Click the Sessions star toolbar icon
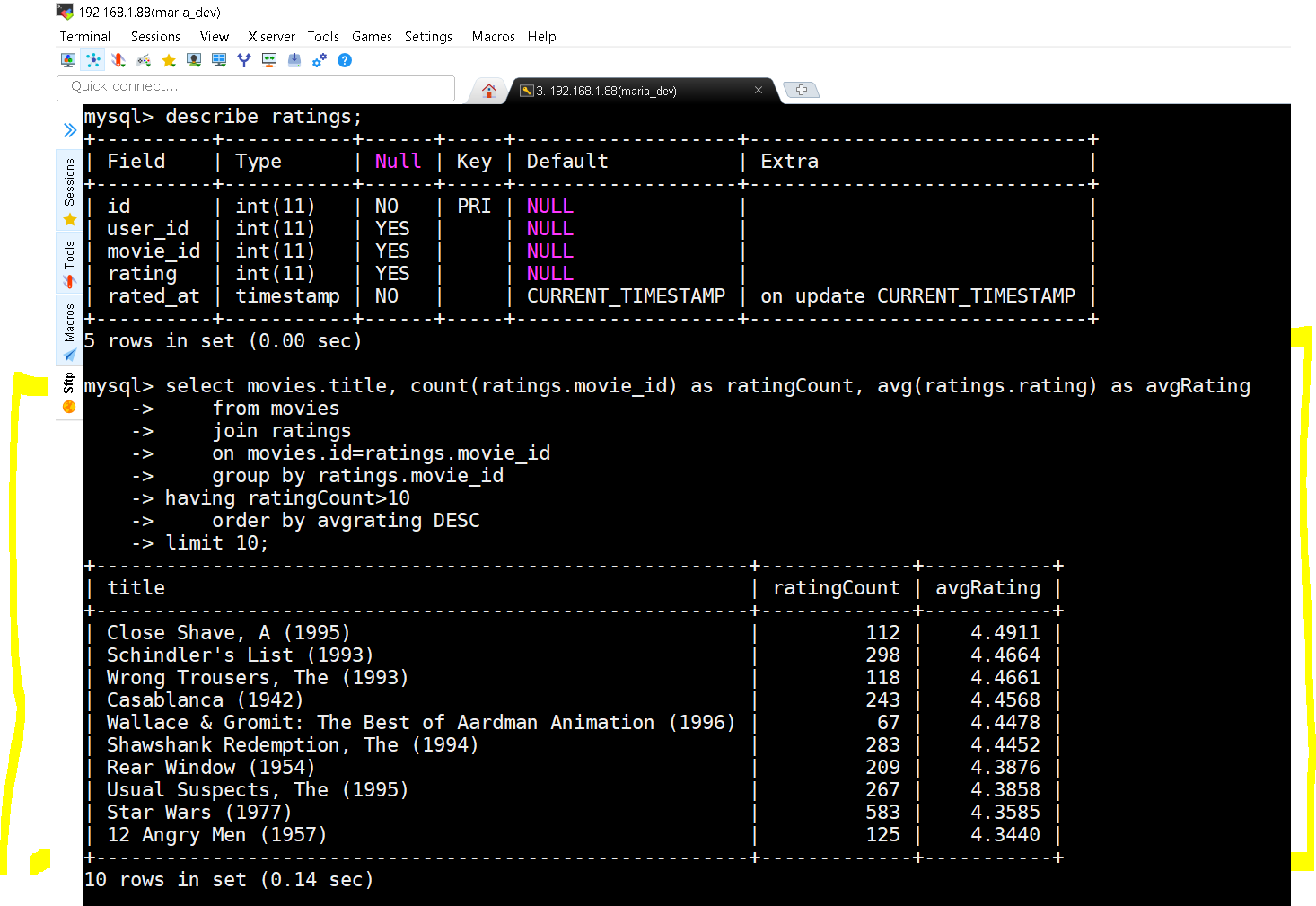The image size is (1316, 906). pyautogui.click(x=169, y=60)
